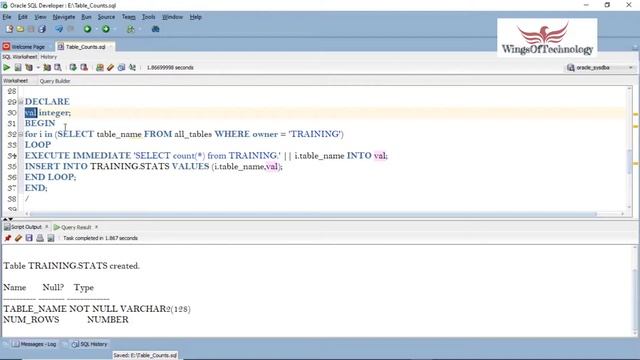Open the dropdown next to Forward button
The height and width of the screenshot is (360, 640).
(115, 29)
